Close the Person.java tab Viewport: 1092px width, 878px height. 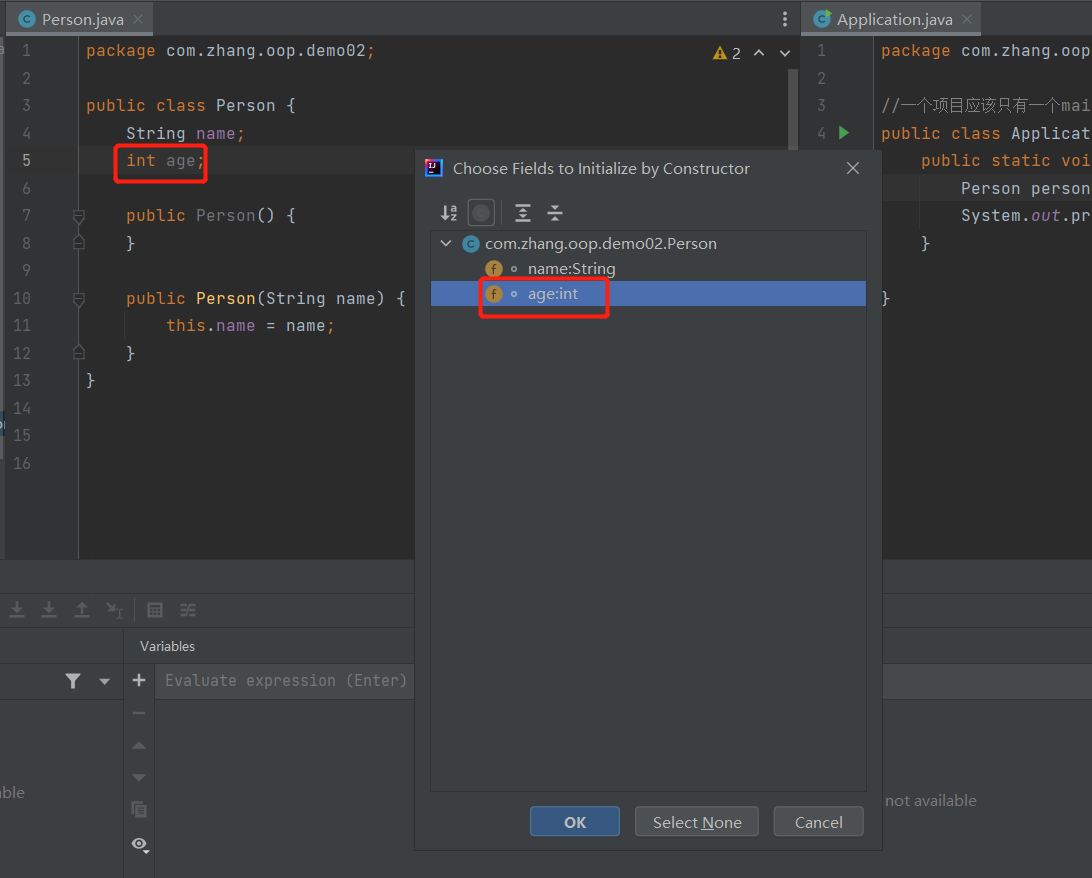(138, 19)
